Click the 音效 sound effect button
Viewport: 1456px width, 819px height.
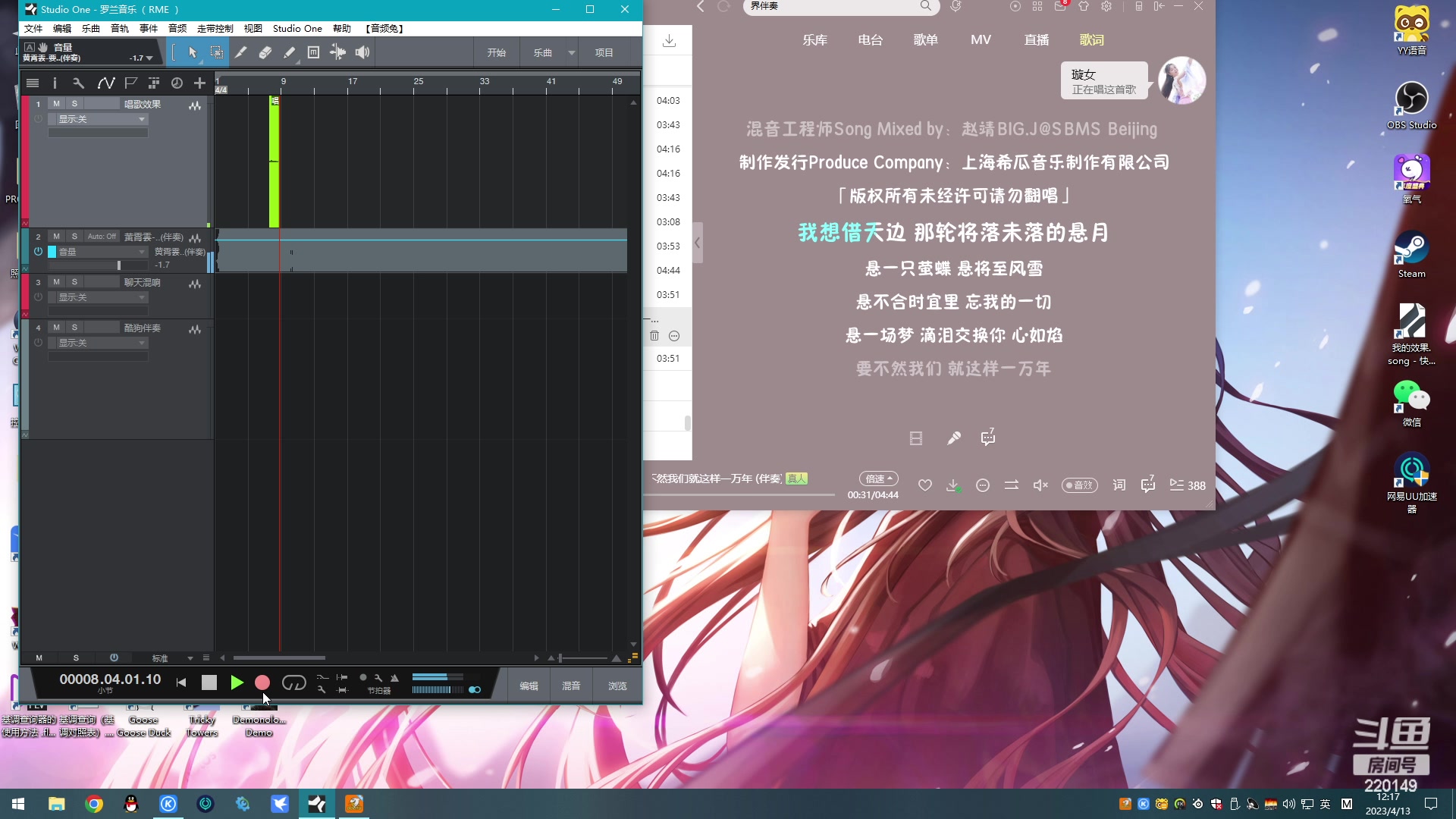[x=1080, y=485]
